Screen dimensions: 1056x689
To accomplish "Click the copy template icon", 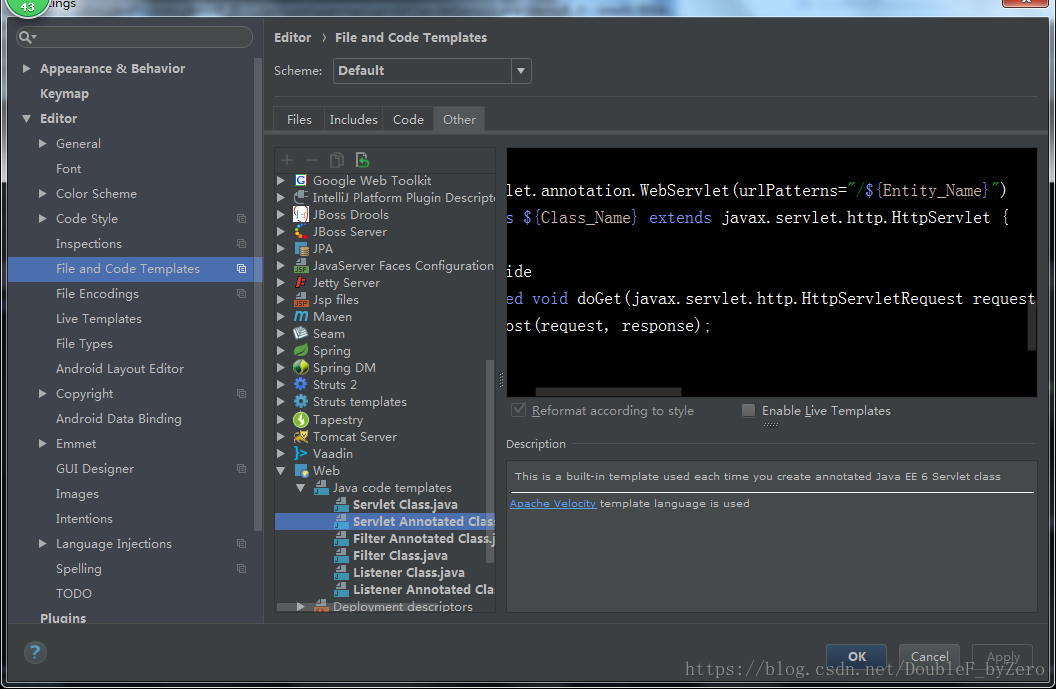I will tap(337, 160).
